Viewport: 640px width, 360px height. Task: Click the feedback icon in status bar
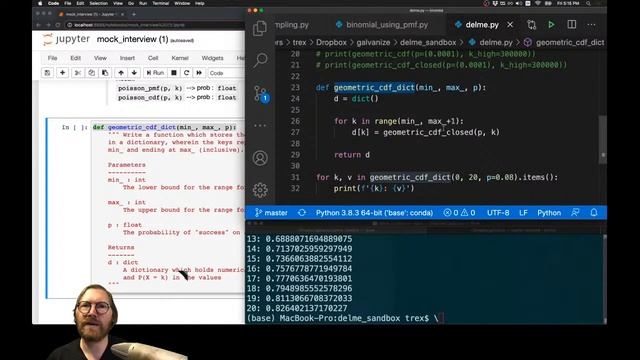coord(575,213)
